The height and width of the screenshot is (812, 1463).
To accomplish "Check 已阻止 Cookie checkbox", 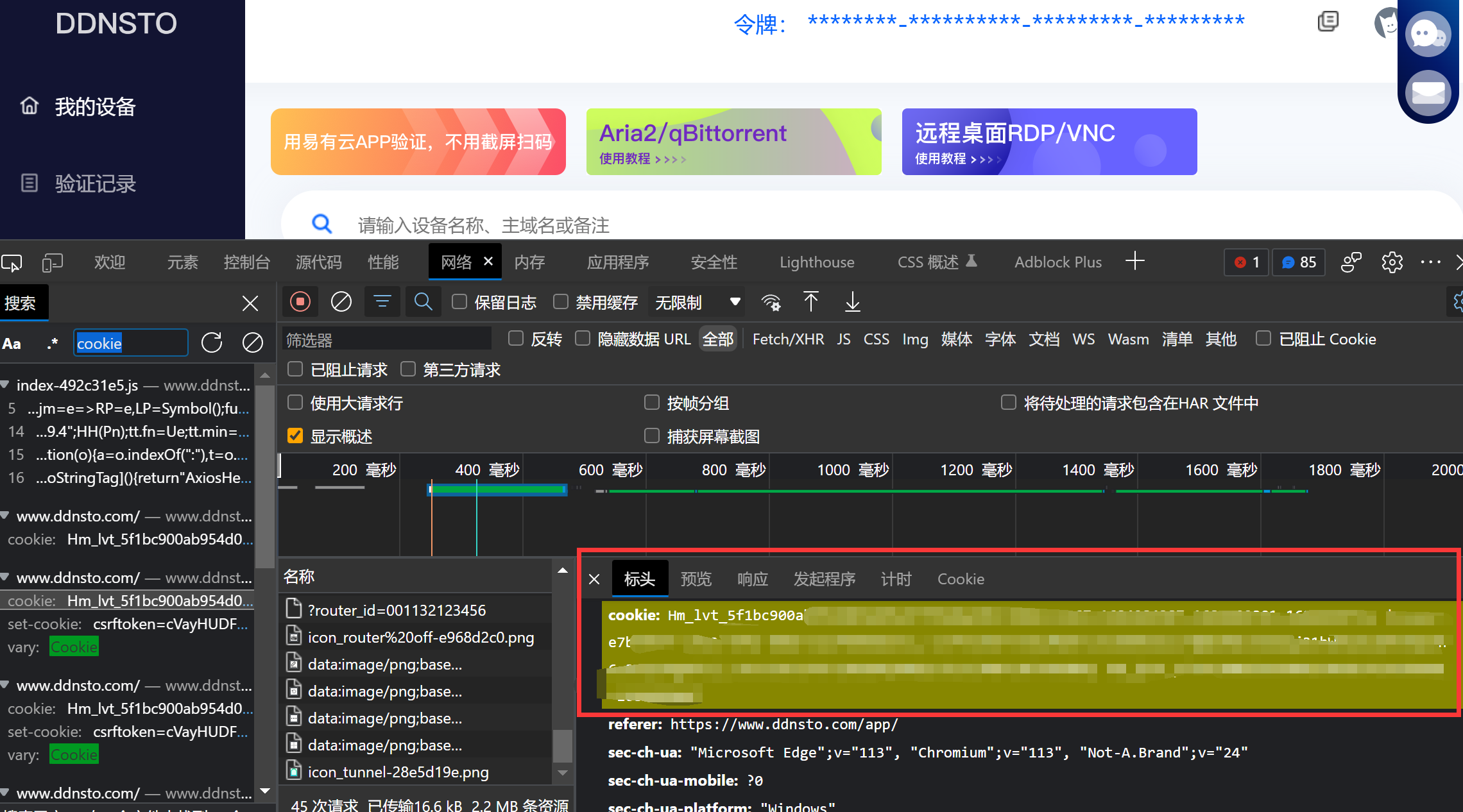I will (1263, 338).
